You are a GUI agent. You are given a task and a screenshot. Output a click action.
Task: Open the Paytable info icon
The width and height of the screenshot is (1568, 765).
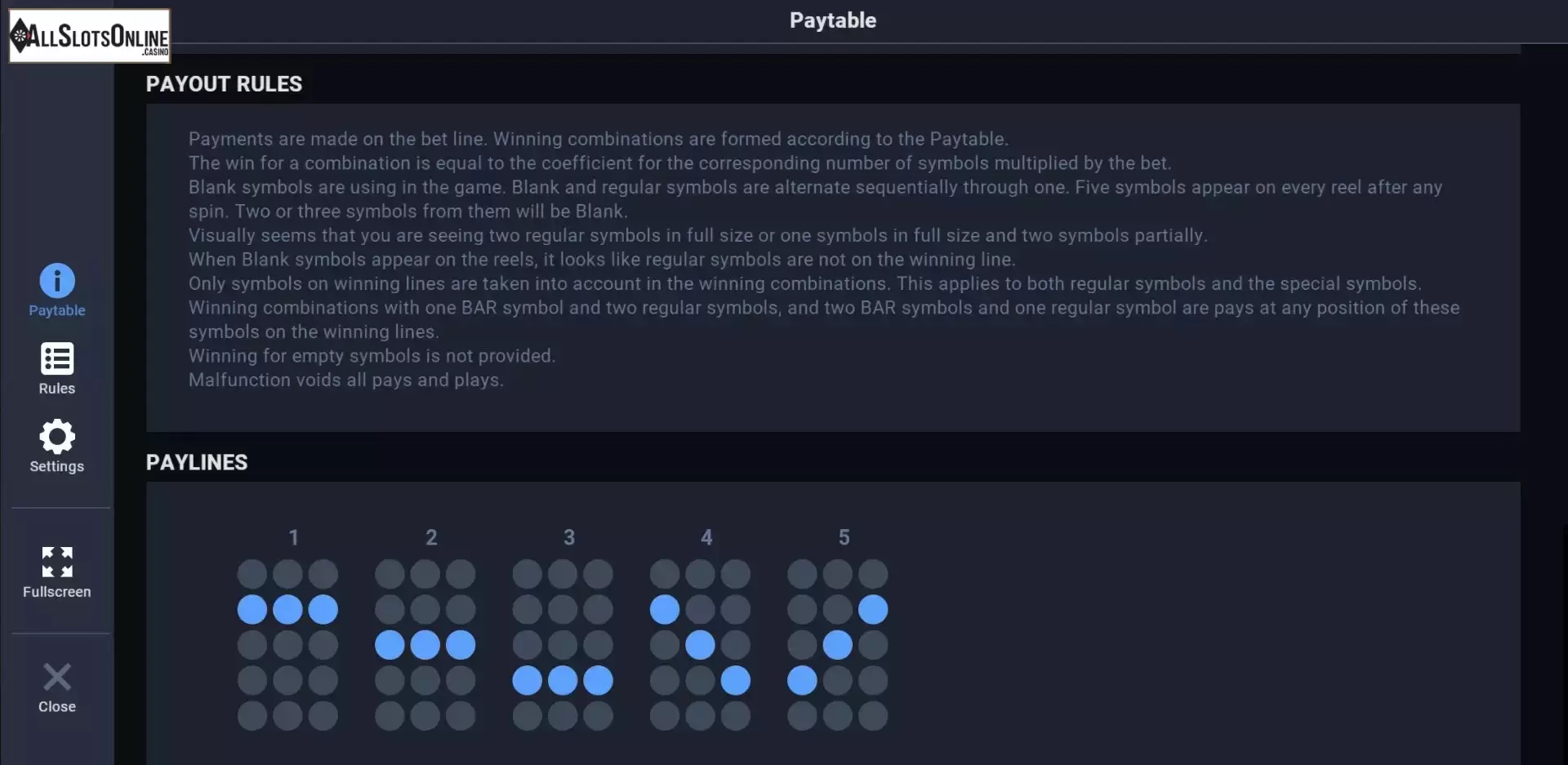click(57, 281)
